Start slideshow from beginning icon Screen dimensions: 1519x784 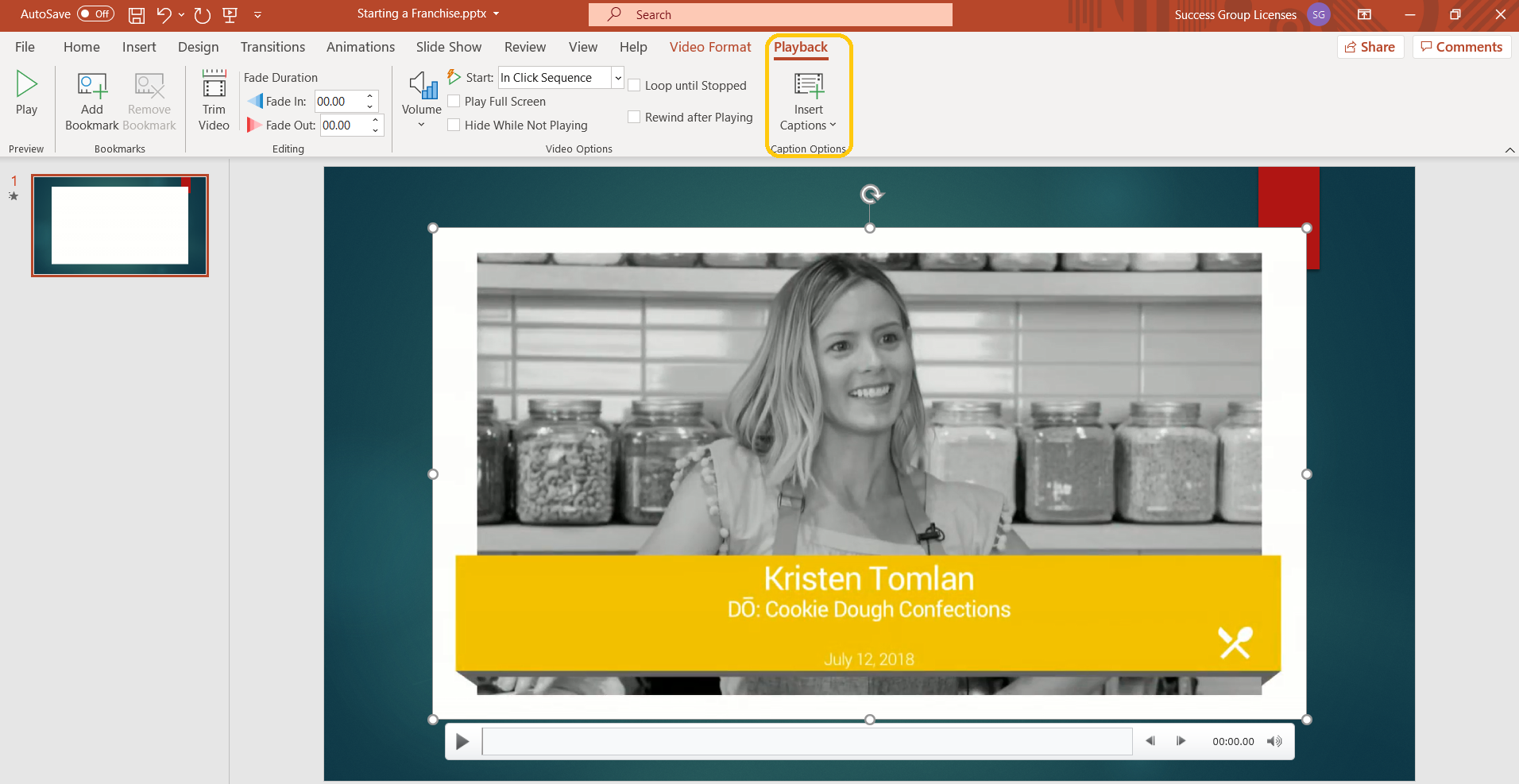230,15
